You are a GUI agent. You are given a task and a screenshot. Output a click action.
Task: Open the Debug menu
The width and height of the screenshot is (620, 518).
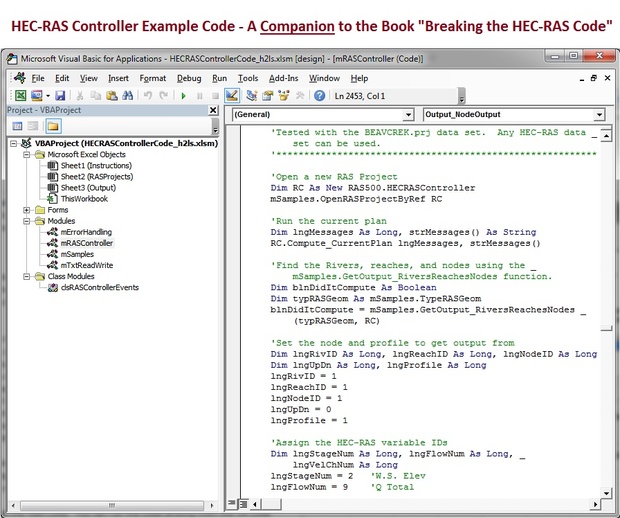(x=189, y=78)
